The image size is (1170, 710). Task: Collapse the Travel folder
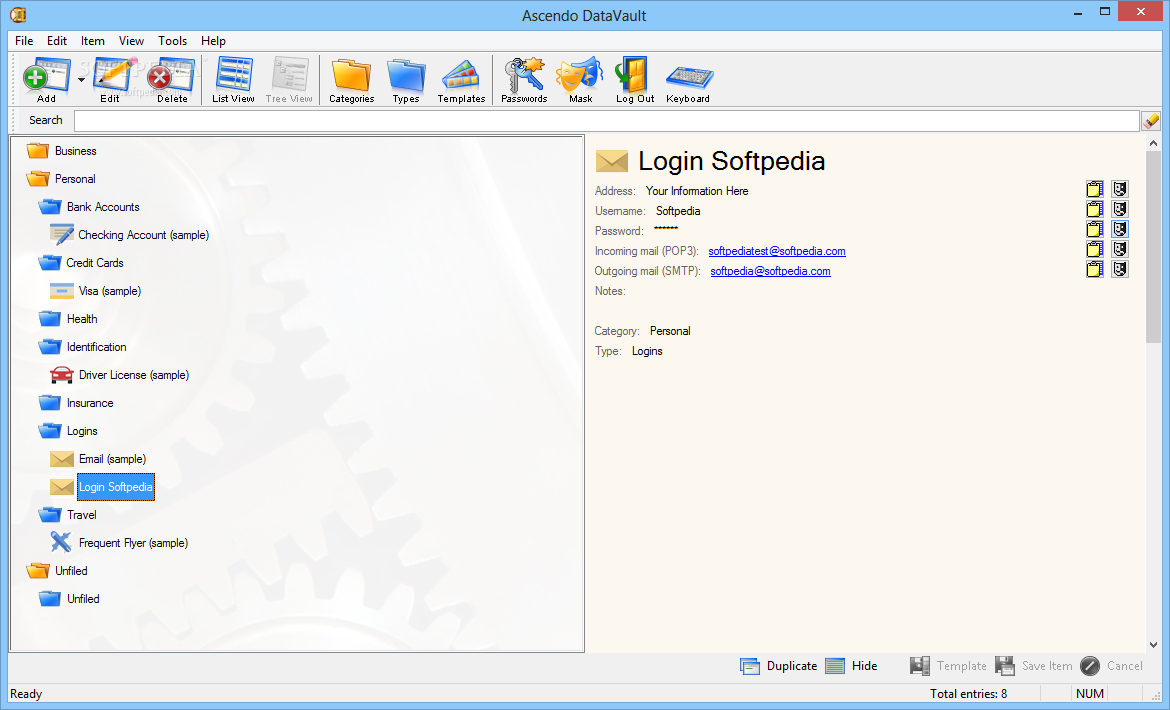pyautogui.click(x=68, y=515)
